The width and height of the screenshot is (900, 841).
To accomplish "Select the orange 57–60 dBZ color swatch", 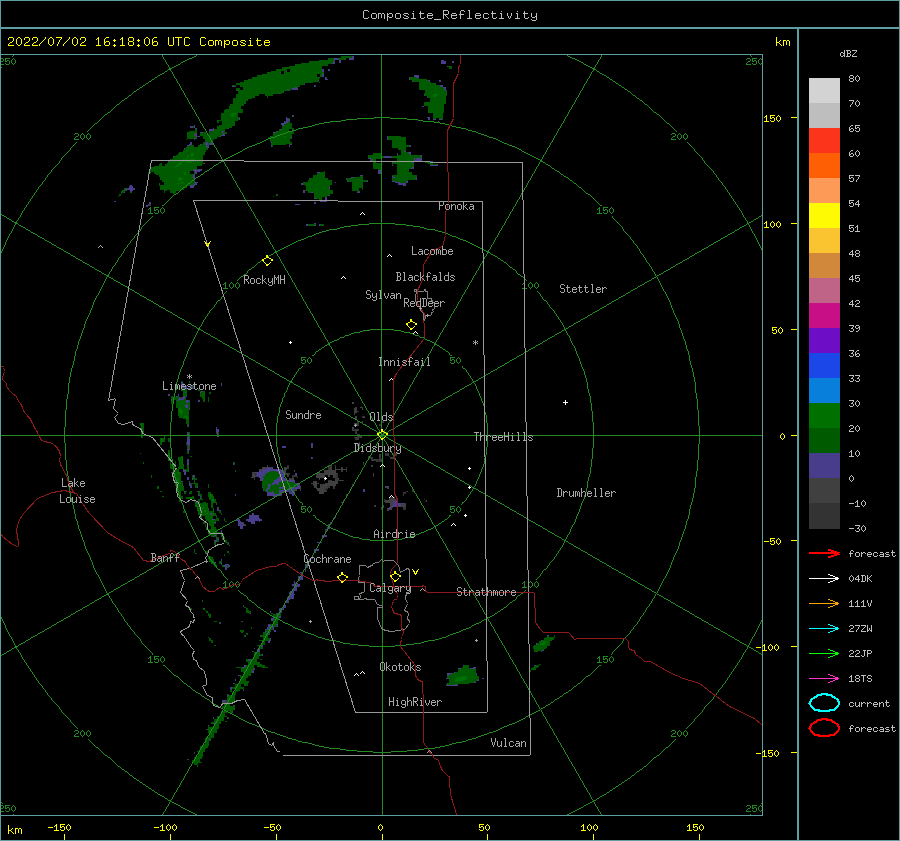I will tap(824, 166).
